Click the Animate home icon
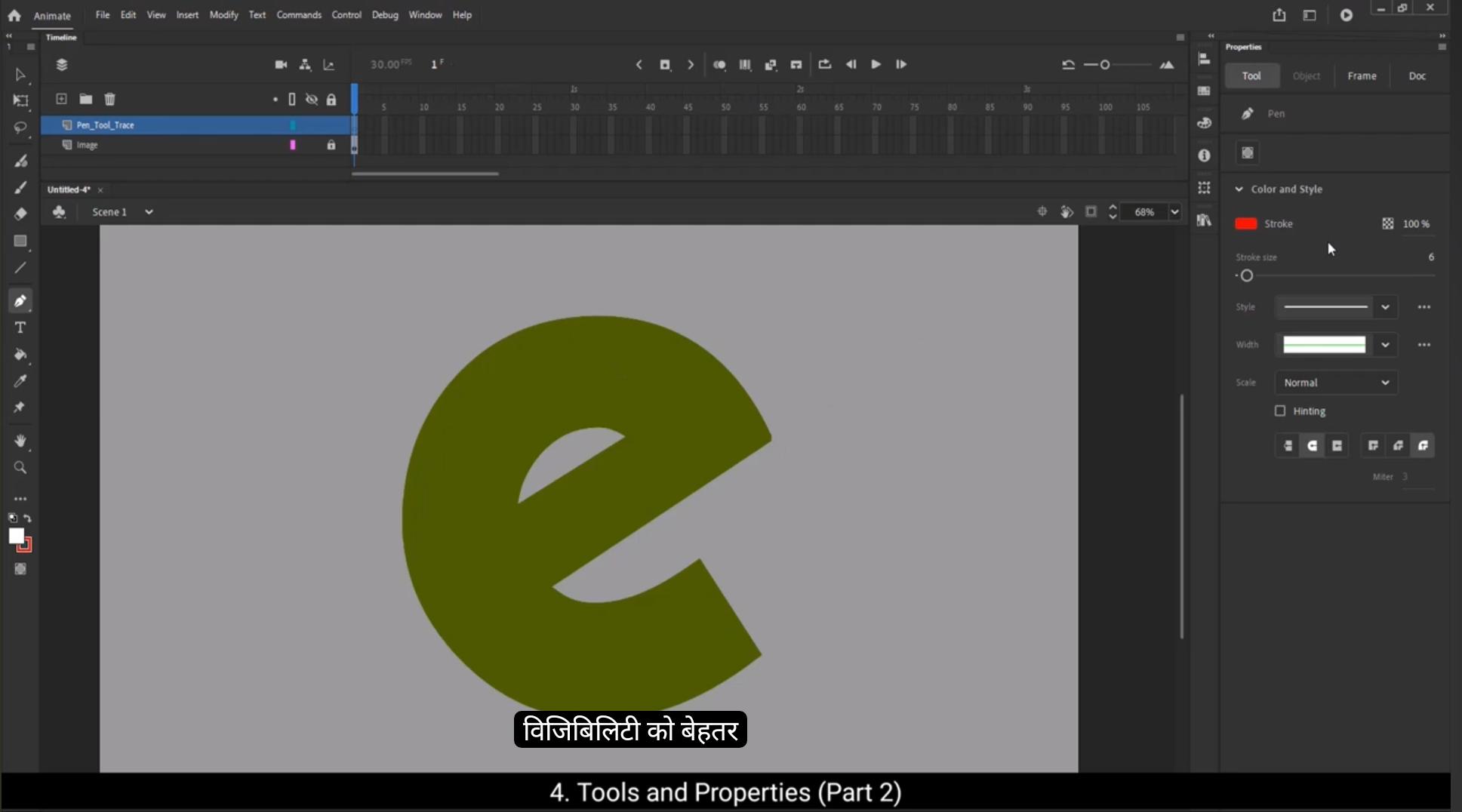Image resolution: width=1462 pixels, height=812 pixels. point(14,15)
